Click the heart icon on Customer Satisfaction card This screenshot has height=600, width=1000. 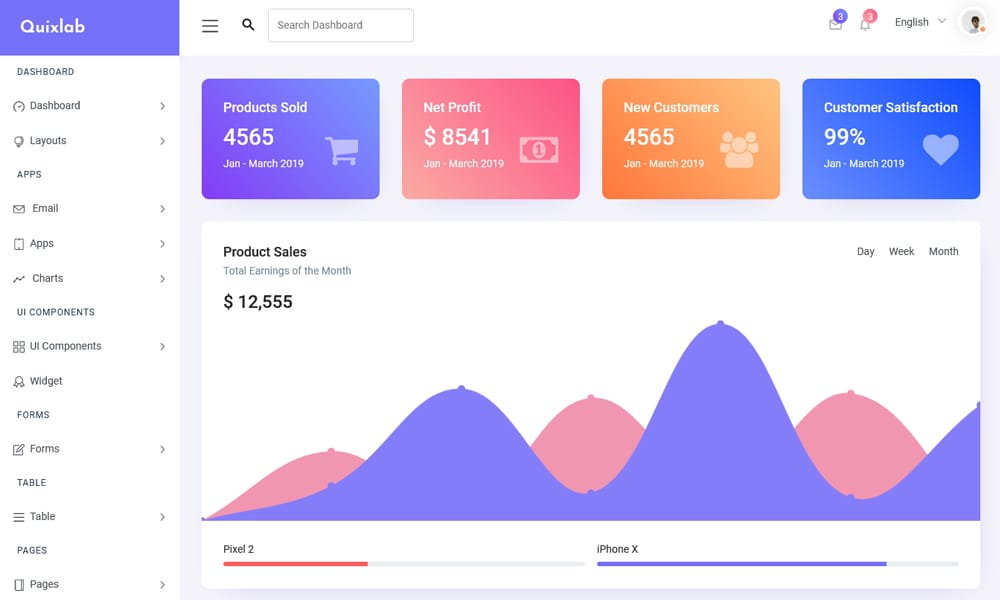pos(940,150)
